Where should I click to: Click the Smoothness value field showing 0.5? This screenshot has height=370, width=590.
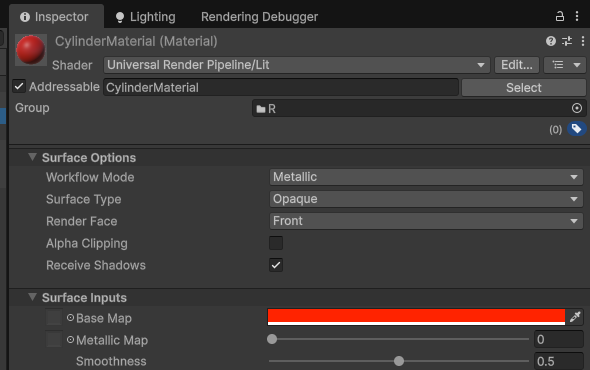pos(558,361)
